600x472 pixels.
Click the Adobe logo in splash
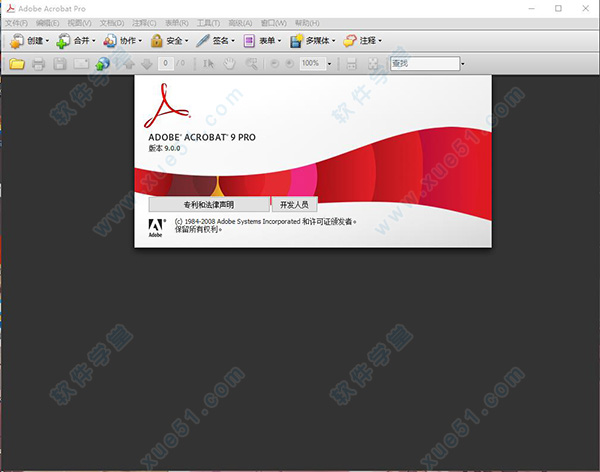(x=157, y=228)
